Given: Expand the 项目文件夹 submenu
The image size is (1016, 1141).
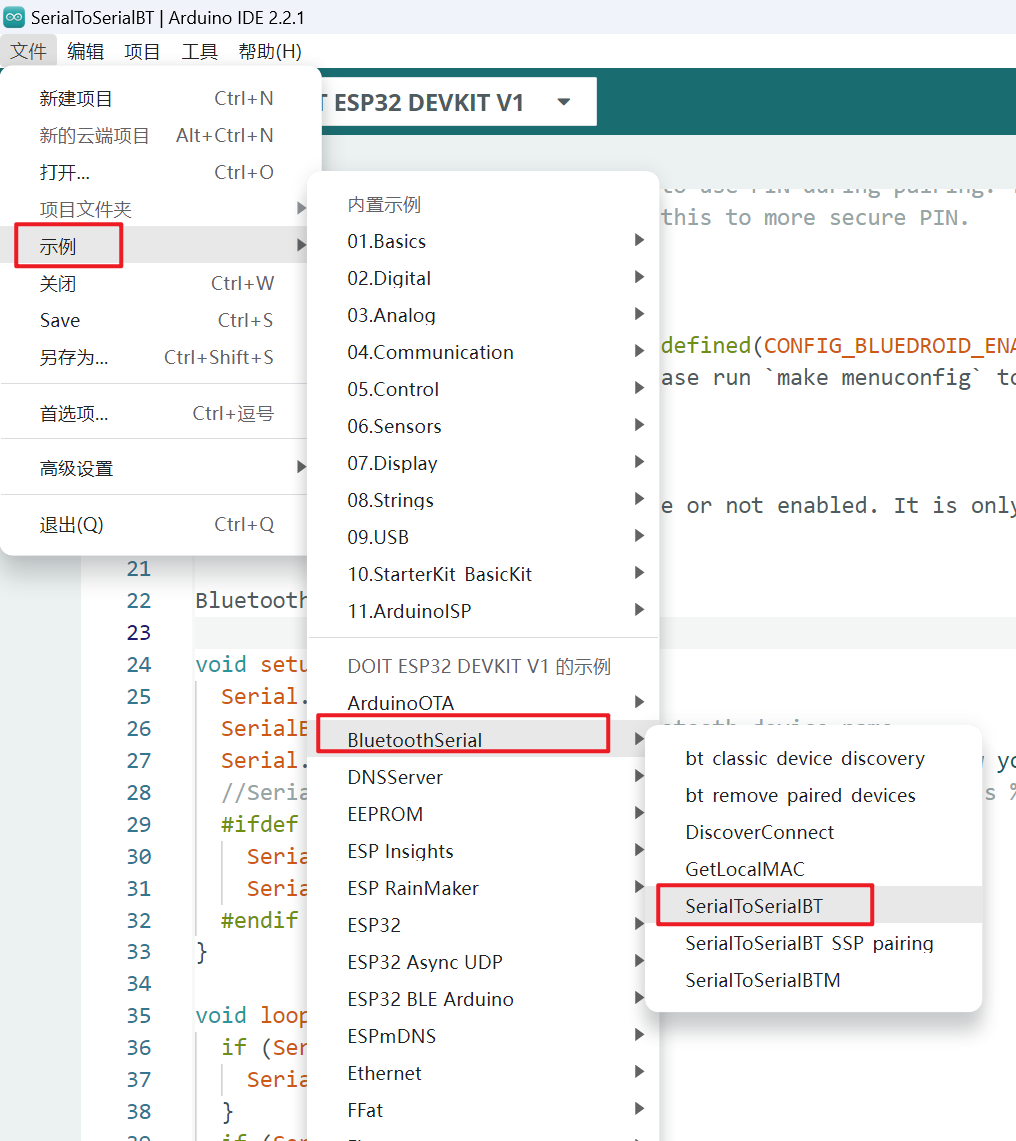Looking at the screenshot, I should coord(156,210).
